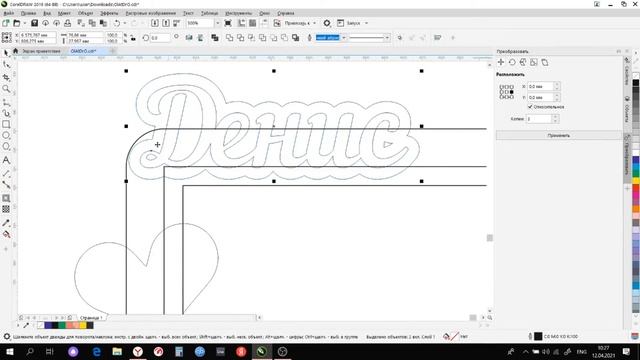Open the Bitmaps menu
640x360 pixels.
[x=150, y=13]
